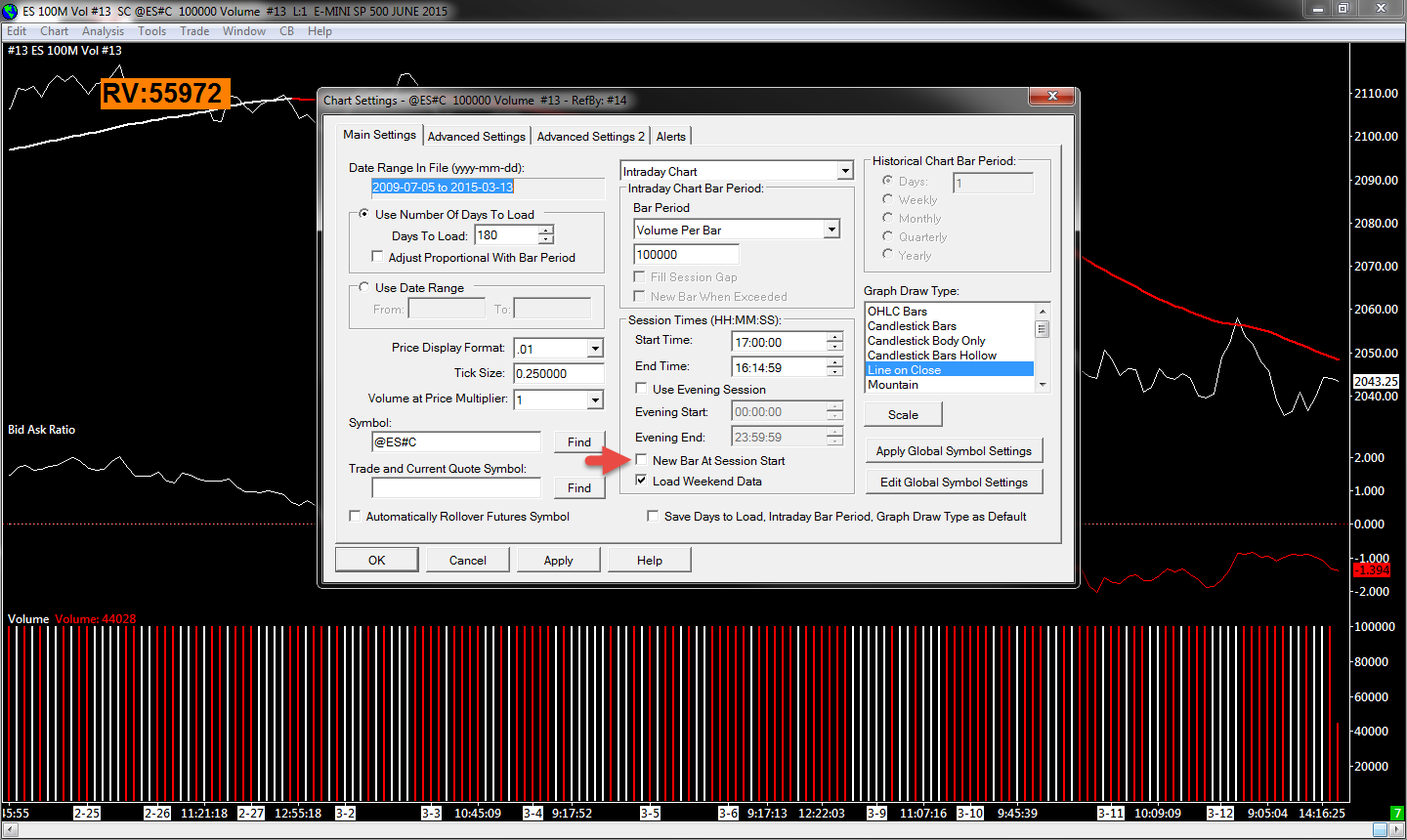Screen dimensions: 1407x840
Task: Click the bar period value field 100000
Action: 686,255
